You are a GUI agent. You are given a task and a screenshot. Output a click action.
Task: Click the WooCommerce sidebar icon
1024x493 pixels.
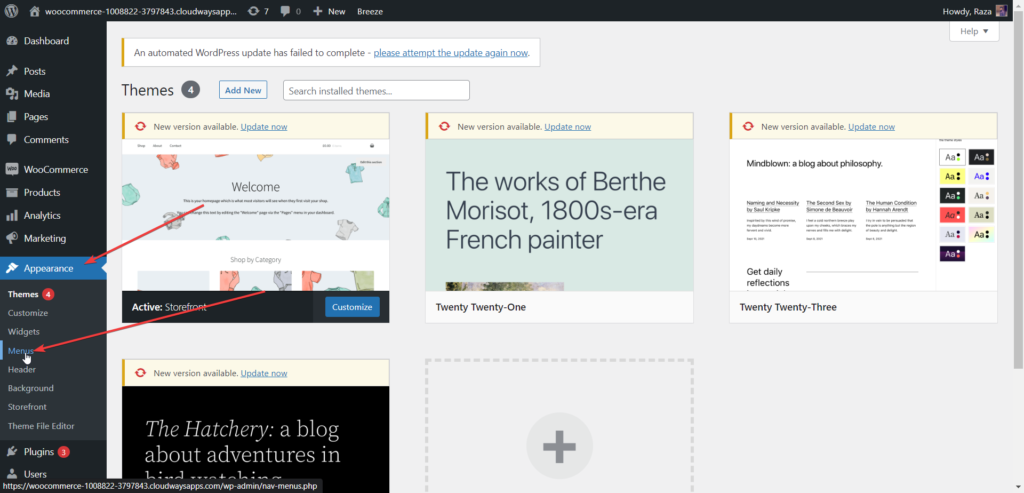click(12, 170)
